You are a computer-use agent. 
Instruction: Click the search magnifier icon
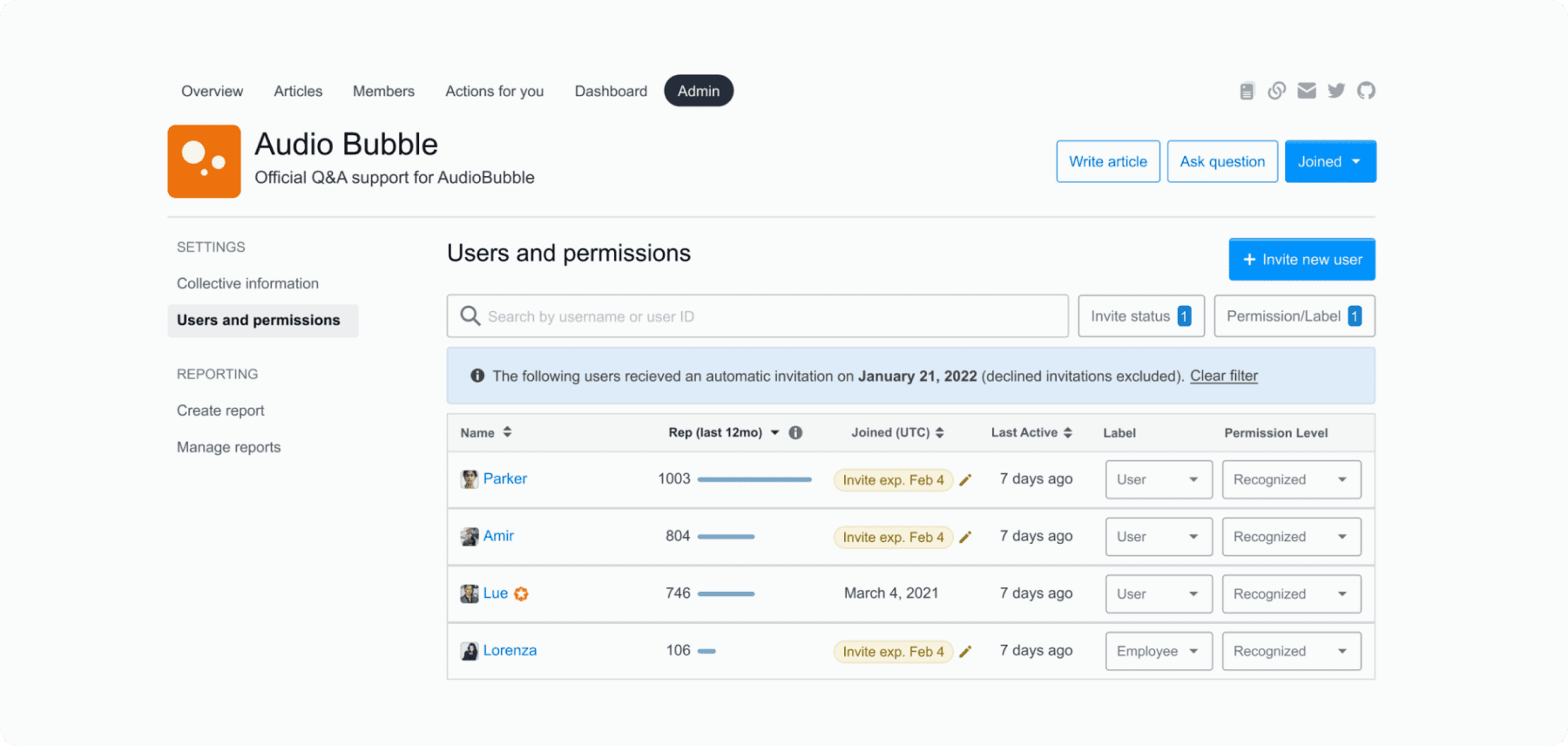(x=470, y=315)
